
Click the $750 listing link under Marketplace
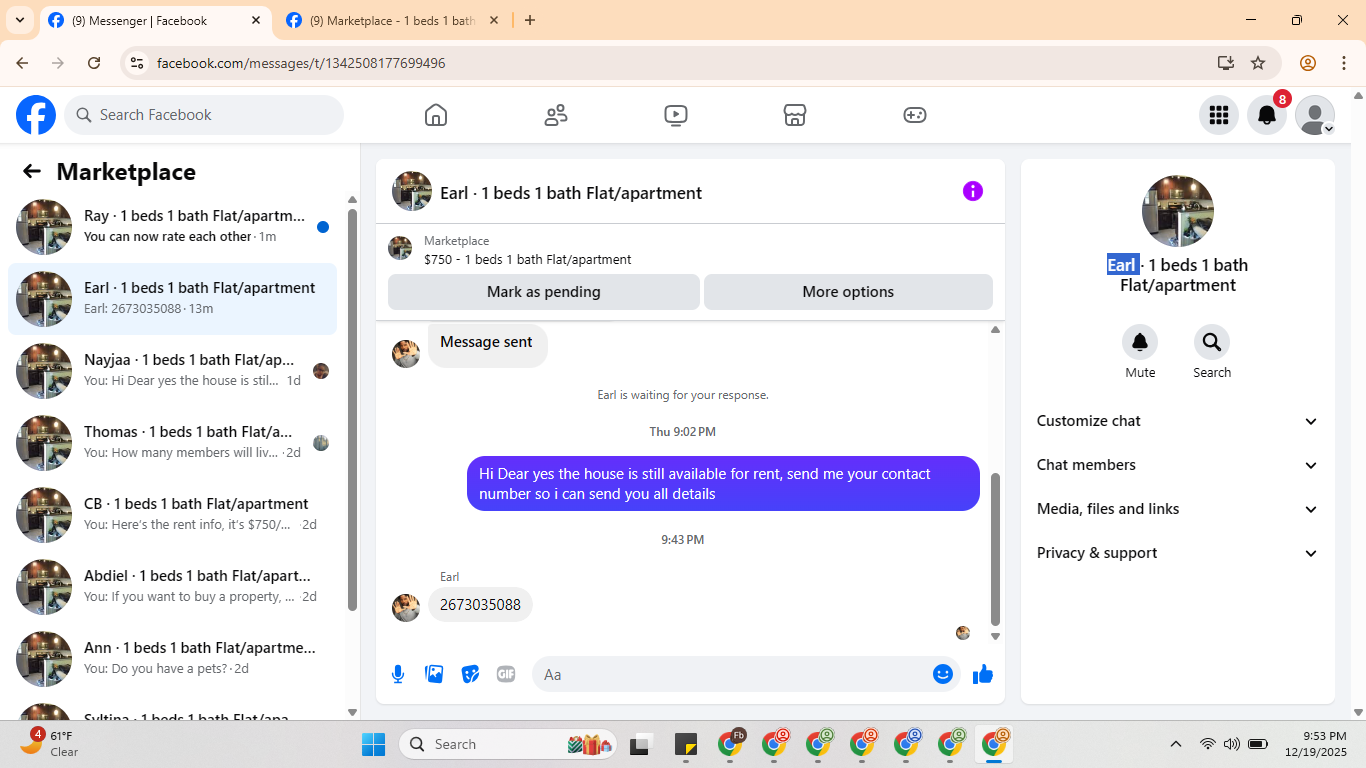[527, 259]
